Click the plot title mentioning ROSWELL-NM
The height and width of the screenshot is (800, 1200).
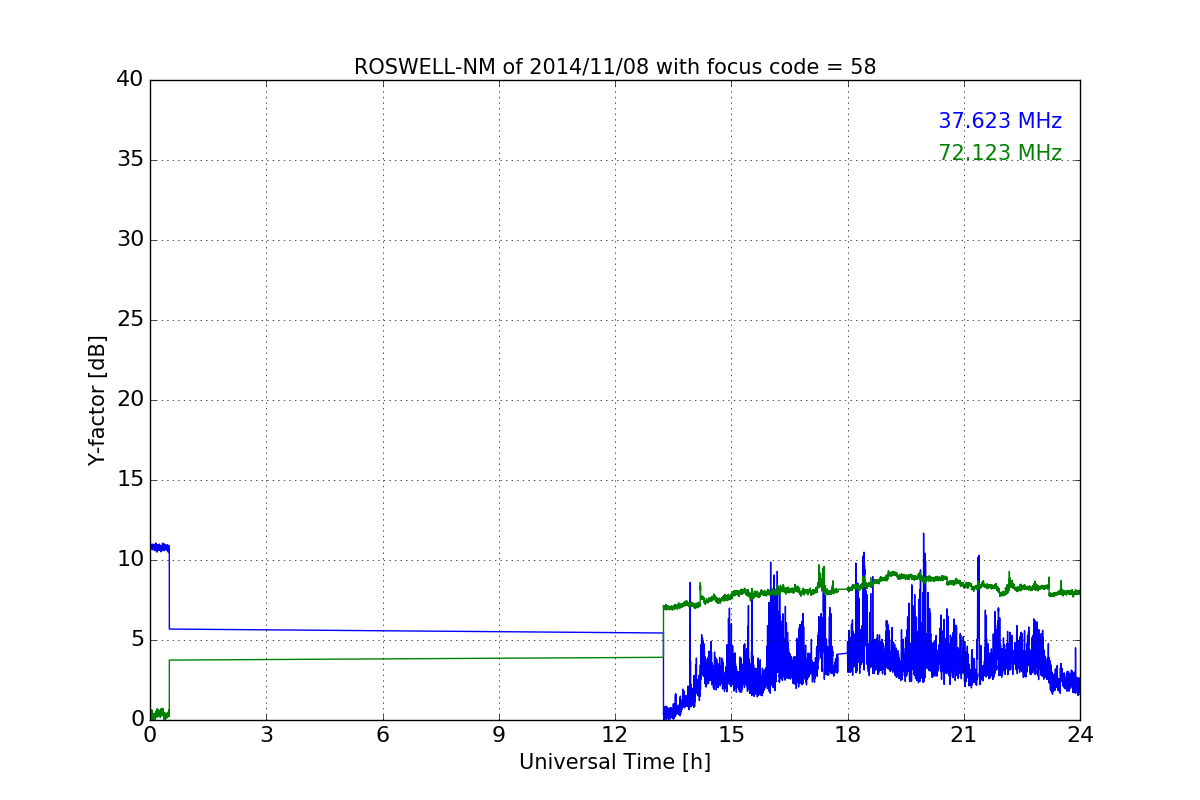615,67
